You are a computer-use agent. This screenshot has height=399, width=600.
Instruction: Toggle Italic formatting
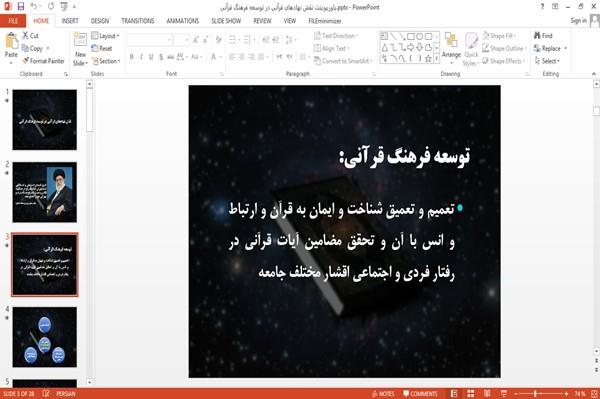(141, 57)
